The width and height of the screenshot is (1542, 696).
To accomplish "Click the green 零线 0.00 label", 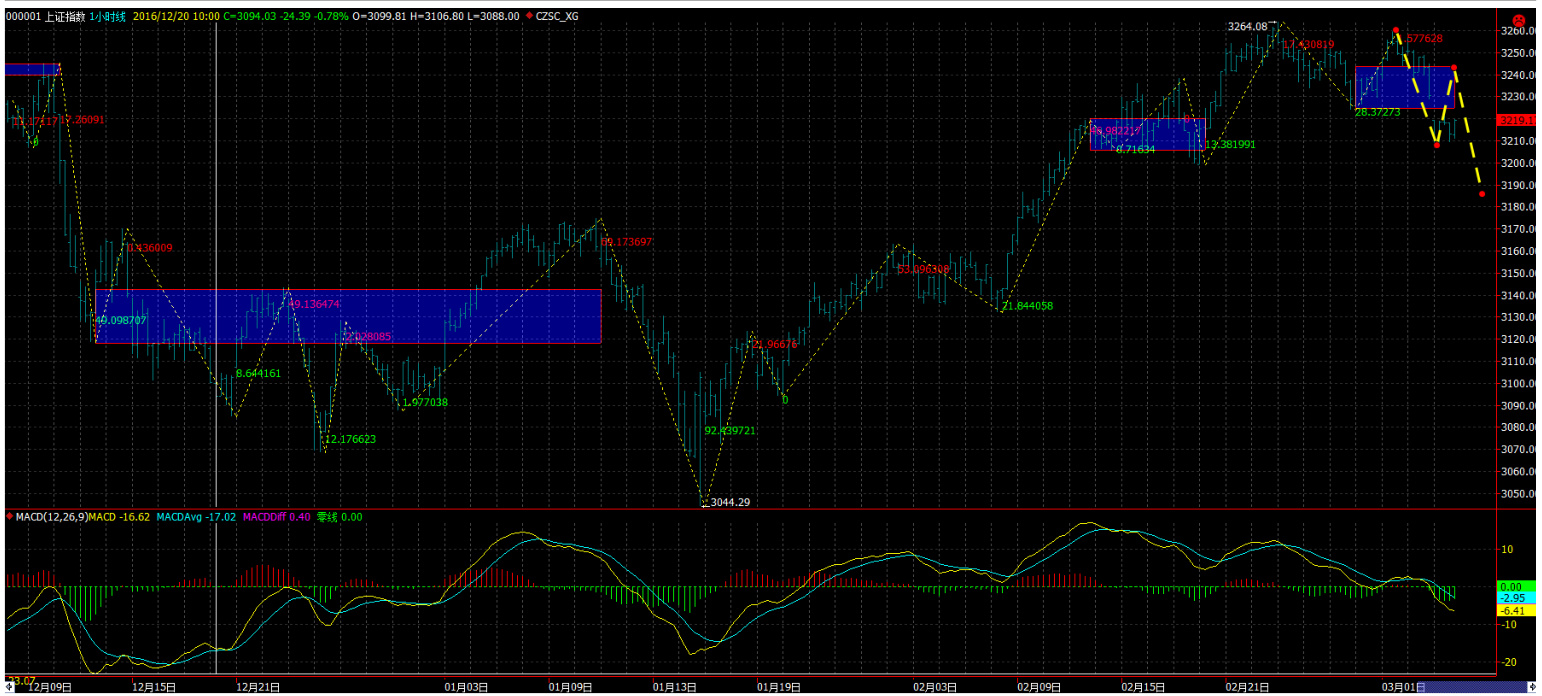I will [339, 517].
